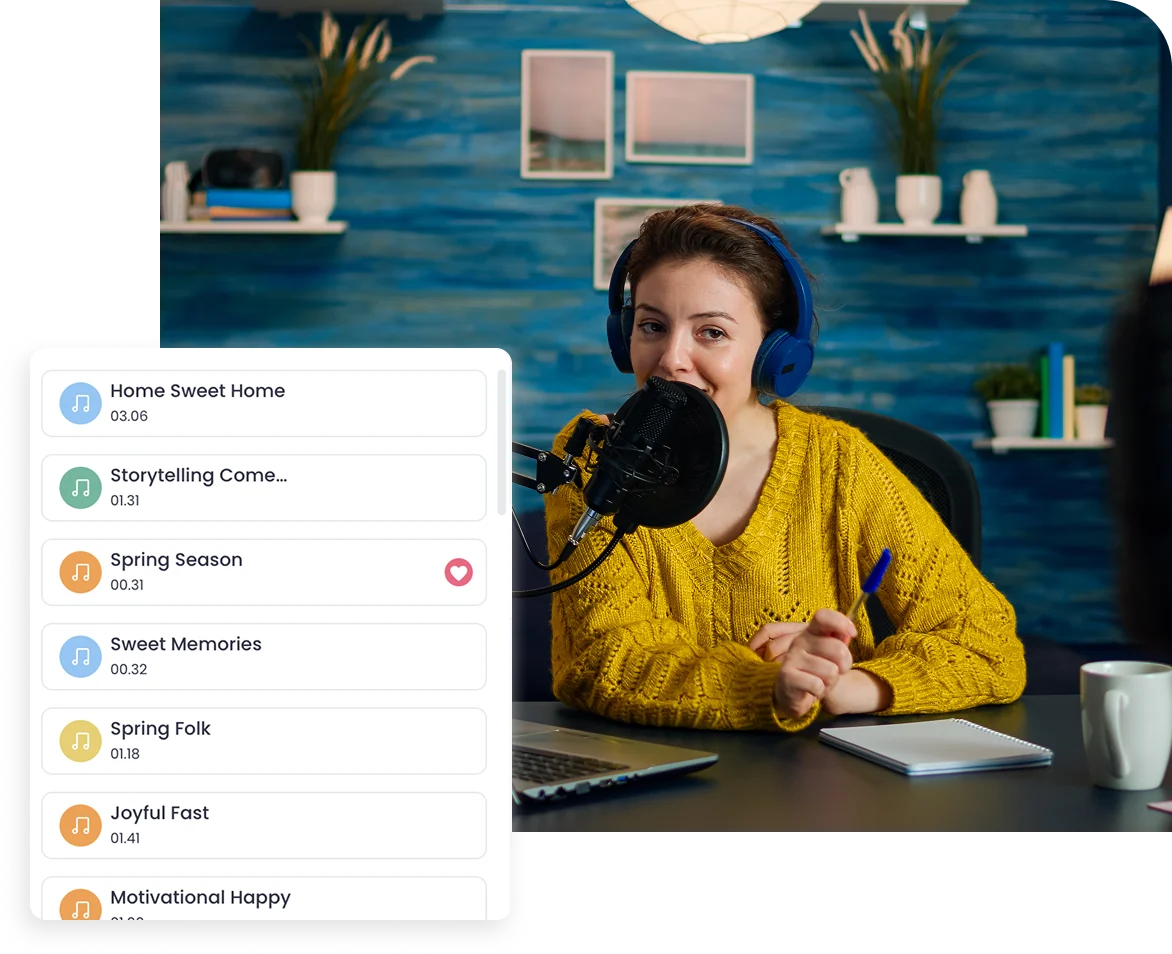Screen dimensions: 1172x954
Task: Click the orange music icon for Joyful Fast
Action: click(x=80, y=826)
